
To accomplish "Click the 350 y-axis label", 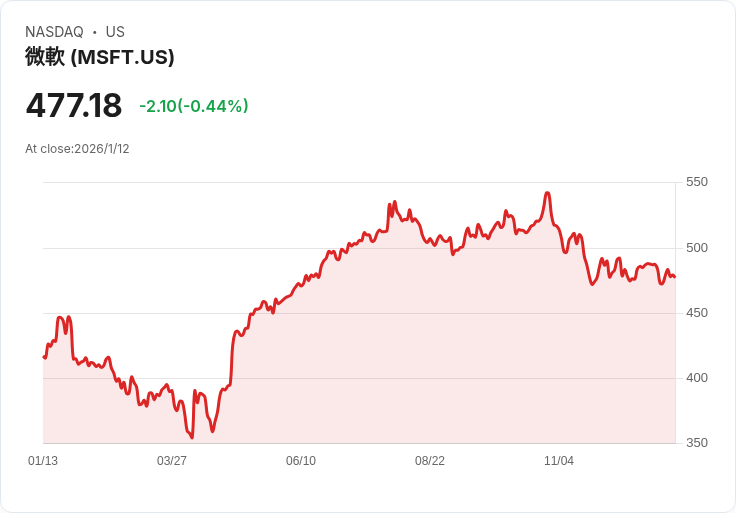I will (x=697, y=443).
